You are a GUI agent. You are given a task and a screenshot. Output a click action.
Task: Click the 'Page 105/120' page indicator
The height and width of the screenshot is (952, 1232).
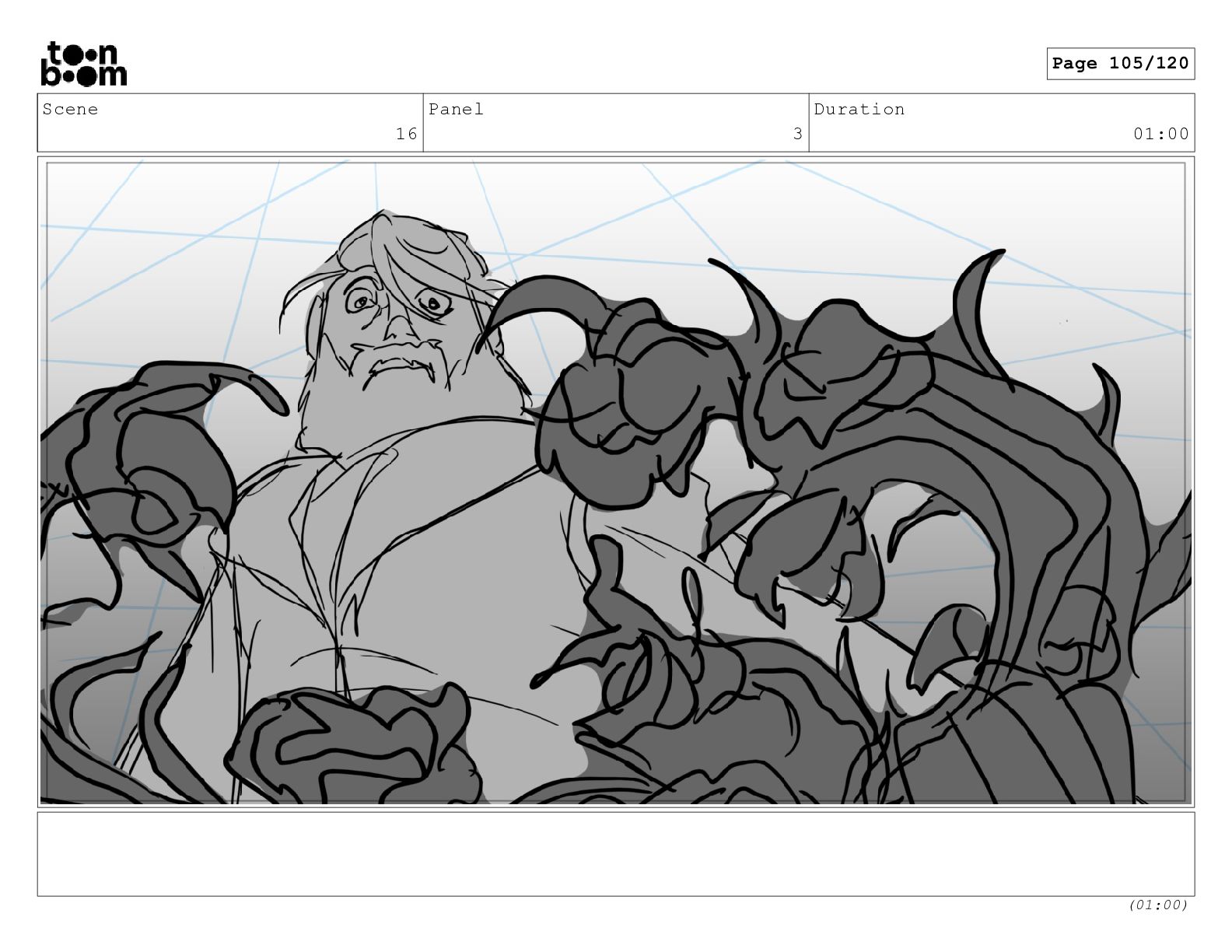click(x=1120, y=64)
